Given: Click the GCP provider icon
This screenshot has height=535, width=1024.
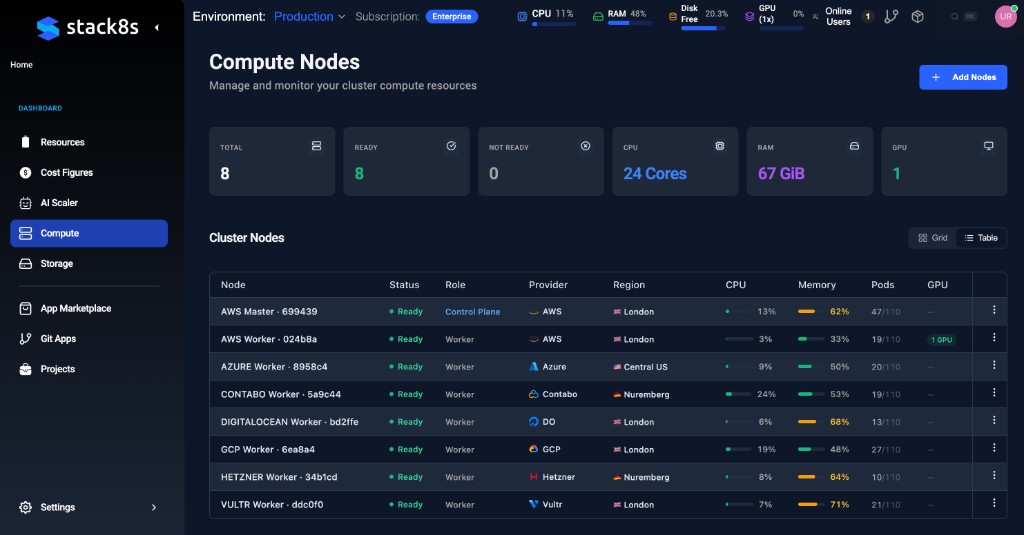Looking at the screenshot, I should [x=534, y=449].
